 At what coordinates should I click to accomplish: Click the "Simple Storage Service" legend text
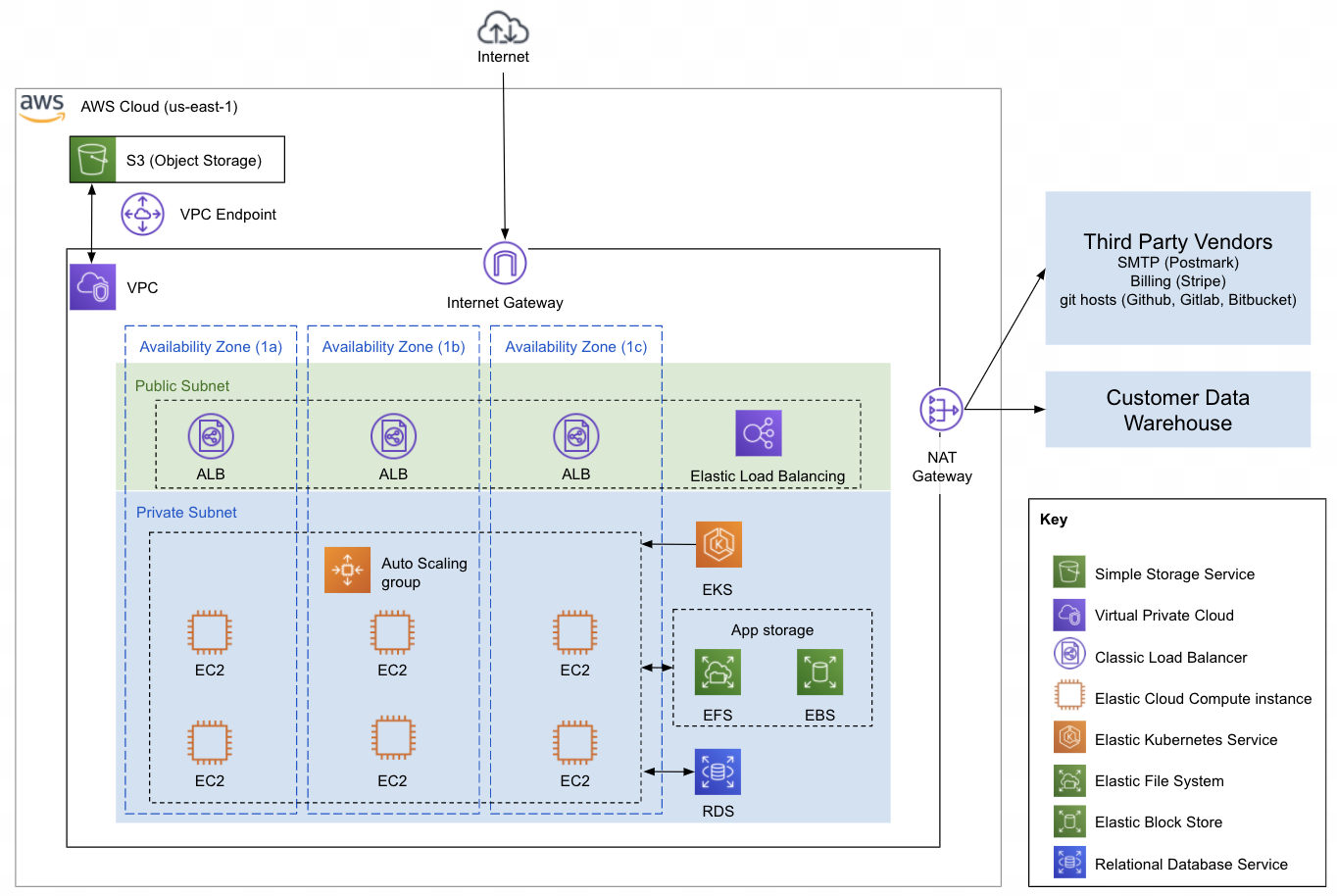pos(1174,574)
